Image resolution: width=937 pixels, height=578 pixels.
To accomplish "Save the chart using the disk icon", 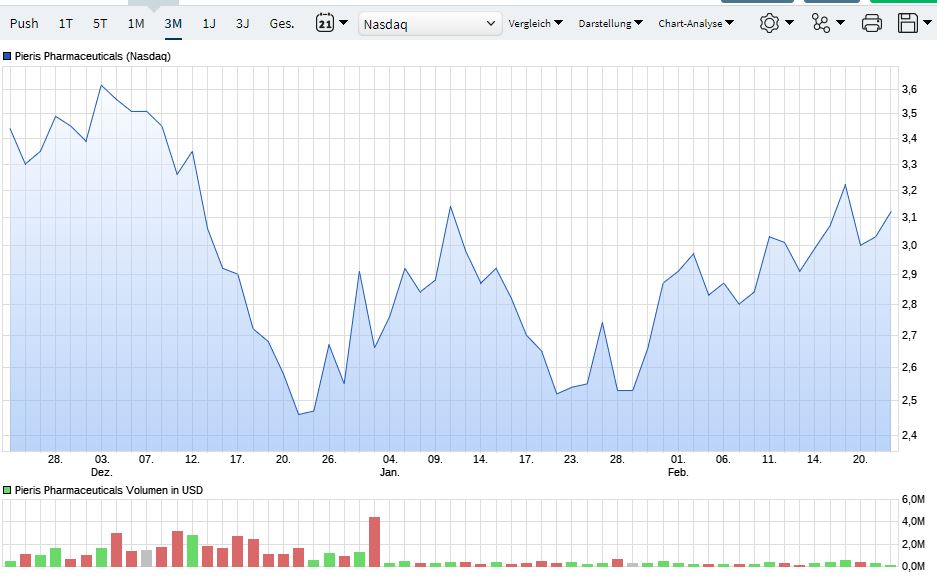I will (x=908, y=22).
